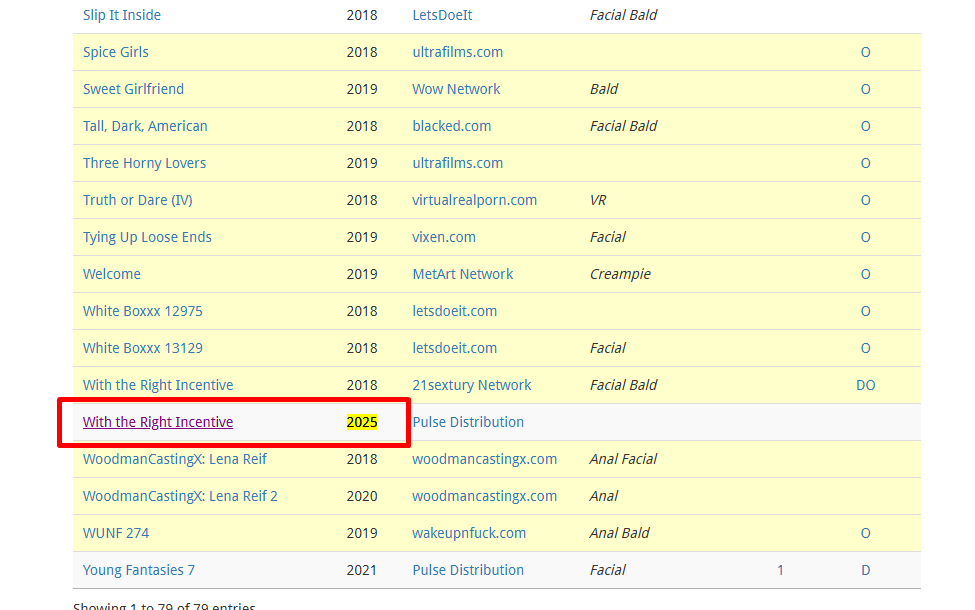This screenshot has width=975, height=610.
Task: Open the WoodmanCastingX: Lena Reif 2 link
Action: [x=180, y=496]
